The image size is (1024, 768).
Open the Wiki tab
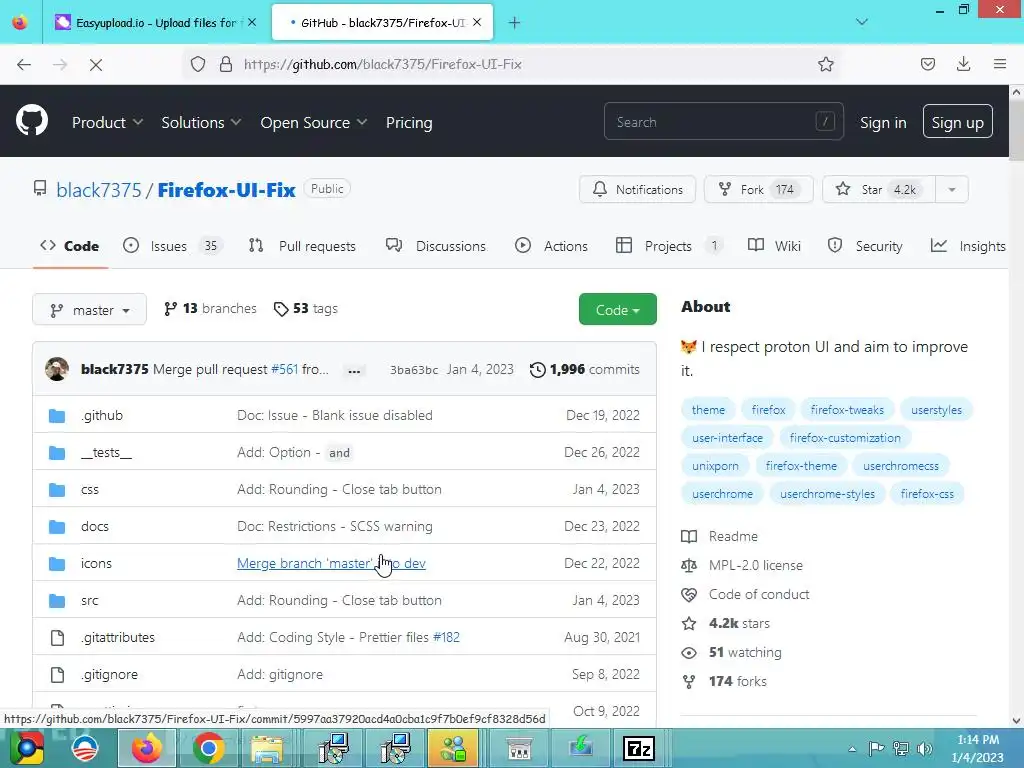pyautogui.click(x=775, y=246)
